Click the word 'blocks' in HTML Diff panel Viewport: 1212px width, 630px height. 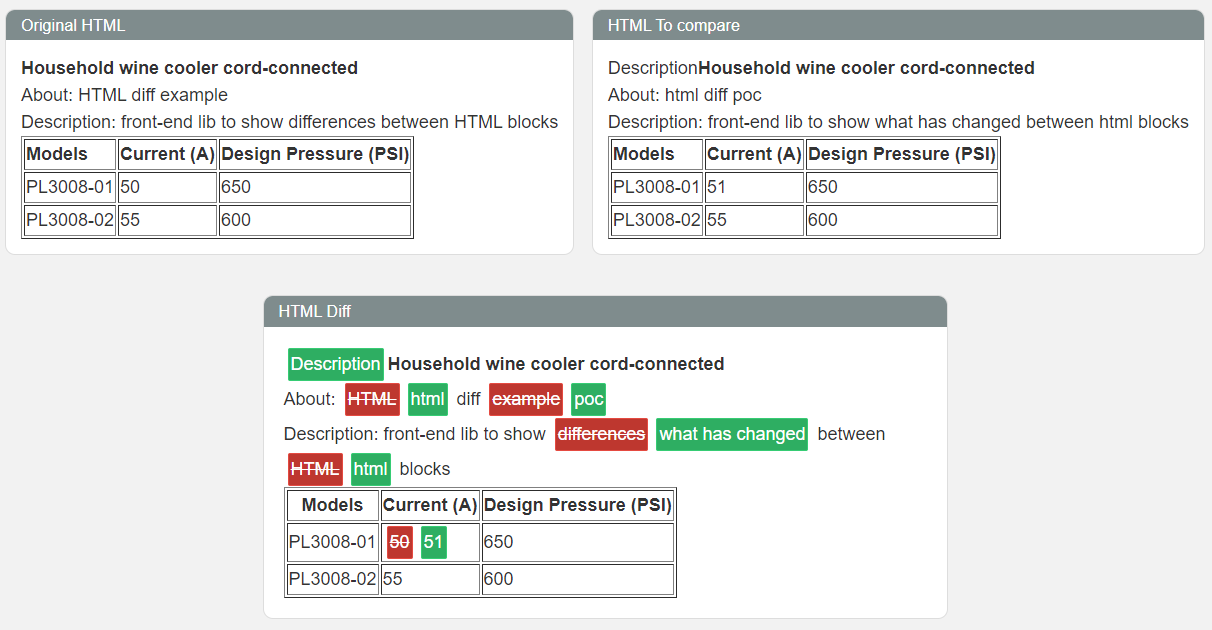point(425,469)
